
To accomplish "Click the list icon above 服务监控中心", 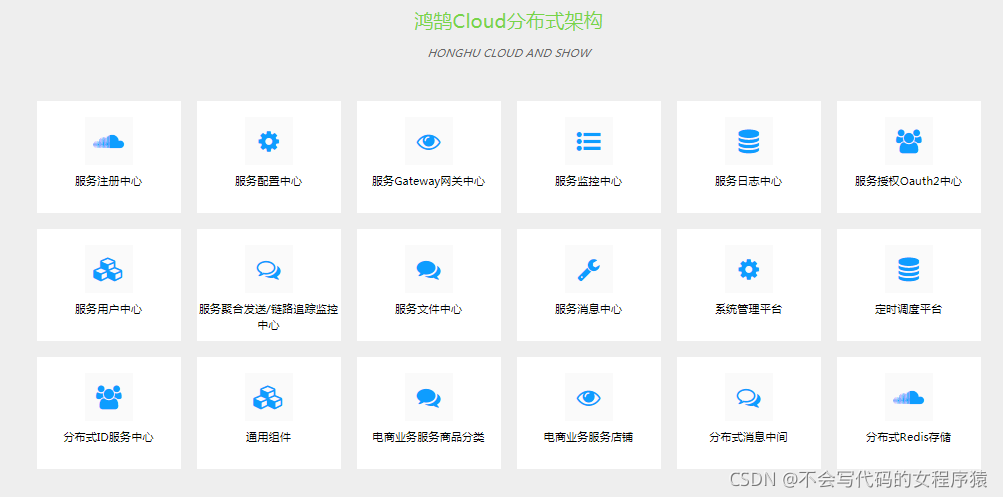I will coord(588,141).
